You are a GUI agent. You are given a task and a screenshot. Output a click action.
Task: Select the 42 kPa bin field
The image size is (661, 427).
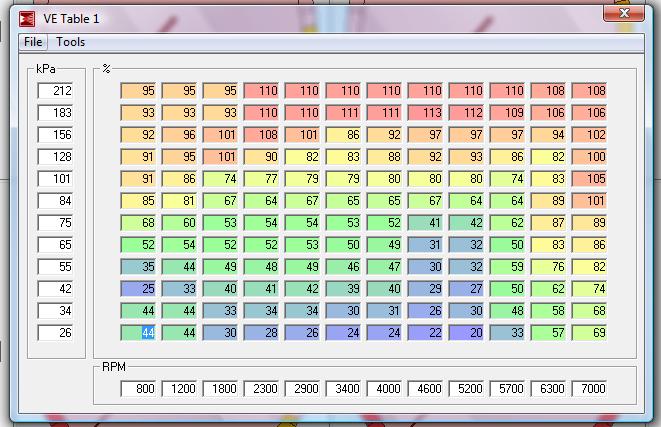[x=55, y=289]
